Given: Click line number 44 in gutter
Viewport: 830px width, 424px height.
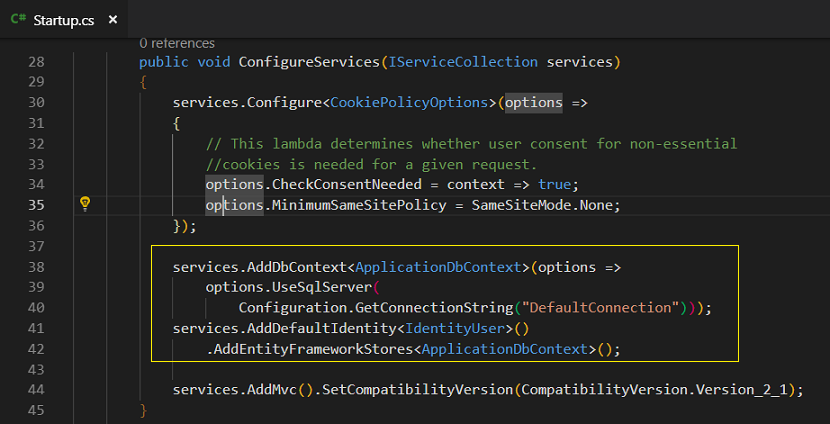Looking at the screenshot, I should pos(36,390).
